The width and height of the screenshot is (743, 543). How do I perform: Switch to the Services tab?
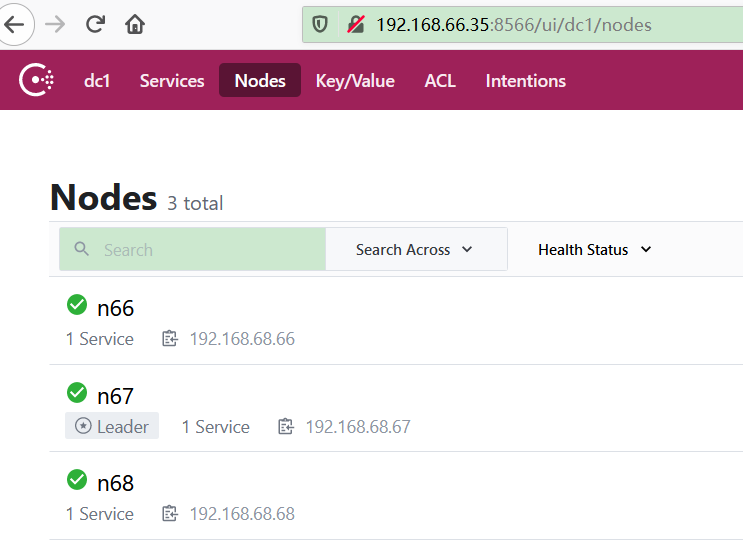[x=172, y=81]
